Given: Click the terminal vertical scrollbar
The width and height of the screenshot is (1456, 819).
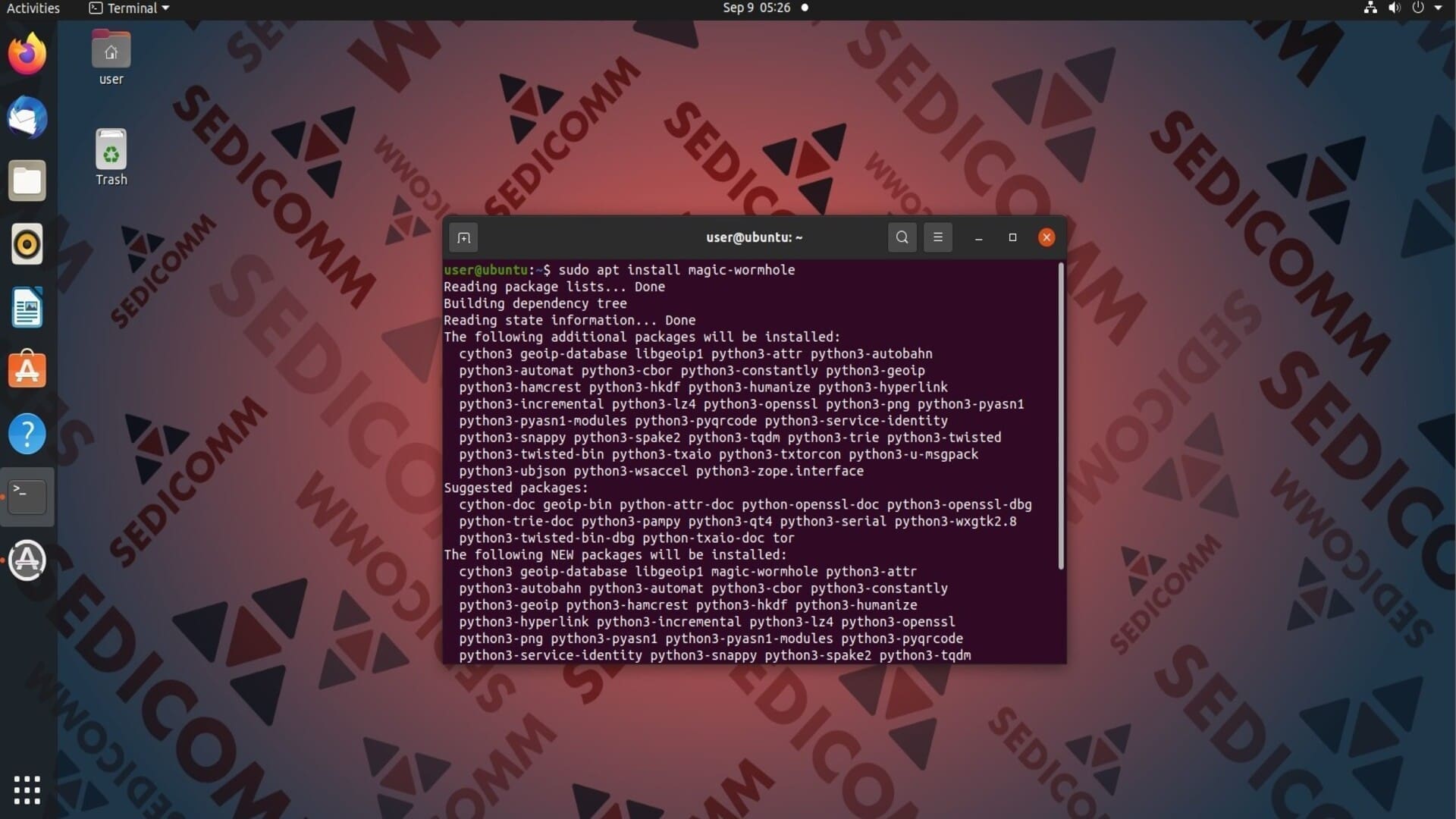Looking at the screenshot, I should click(1061, 416).
